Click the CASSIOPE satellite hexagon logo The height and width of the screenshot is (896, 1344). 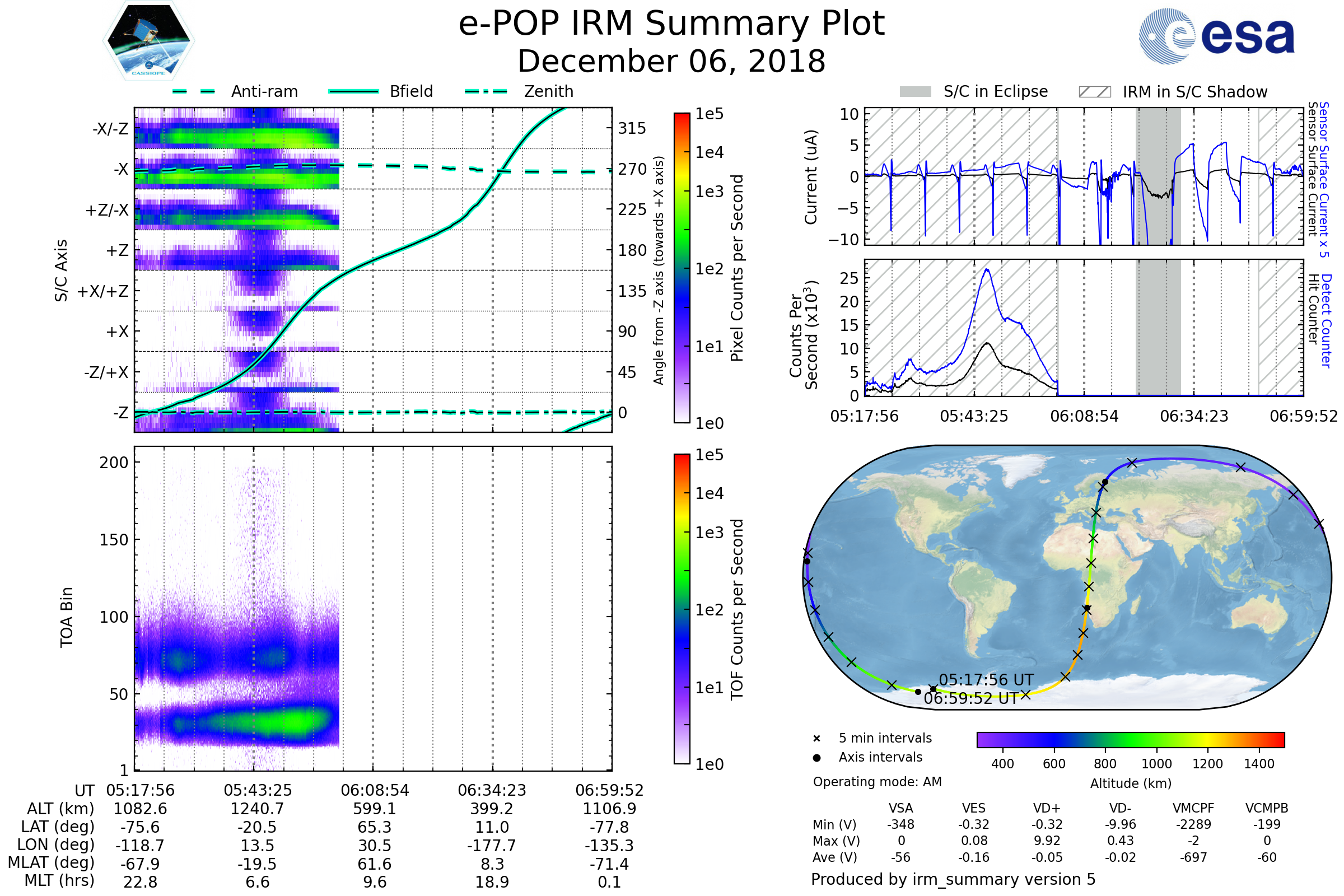pyautogui.click(x=148, y=41)
